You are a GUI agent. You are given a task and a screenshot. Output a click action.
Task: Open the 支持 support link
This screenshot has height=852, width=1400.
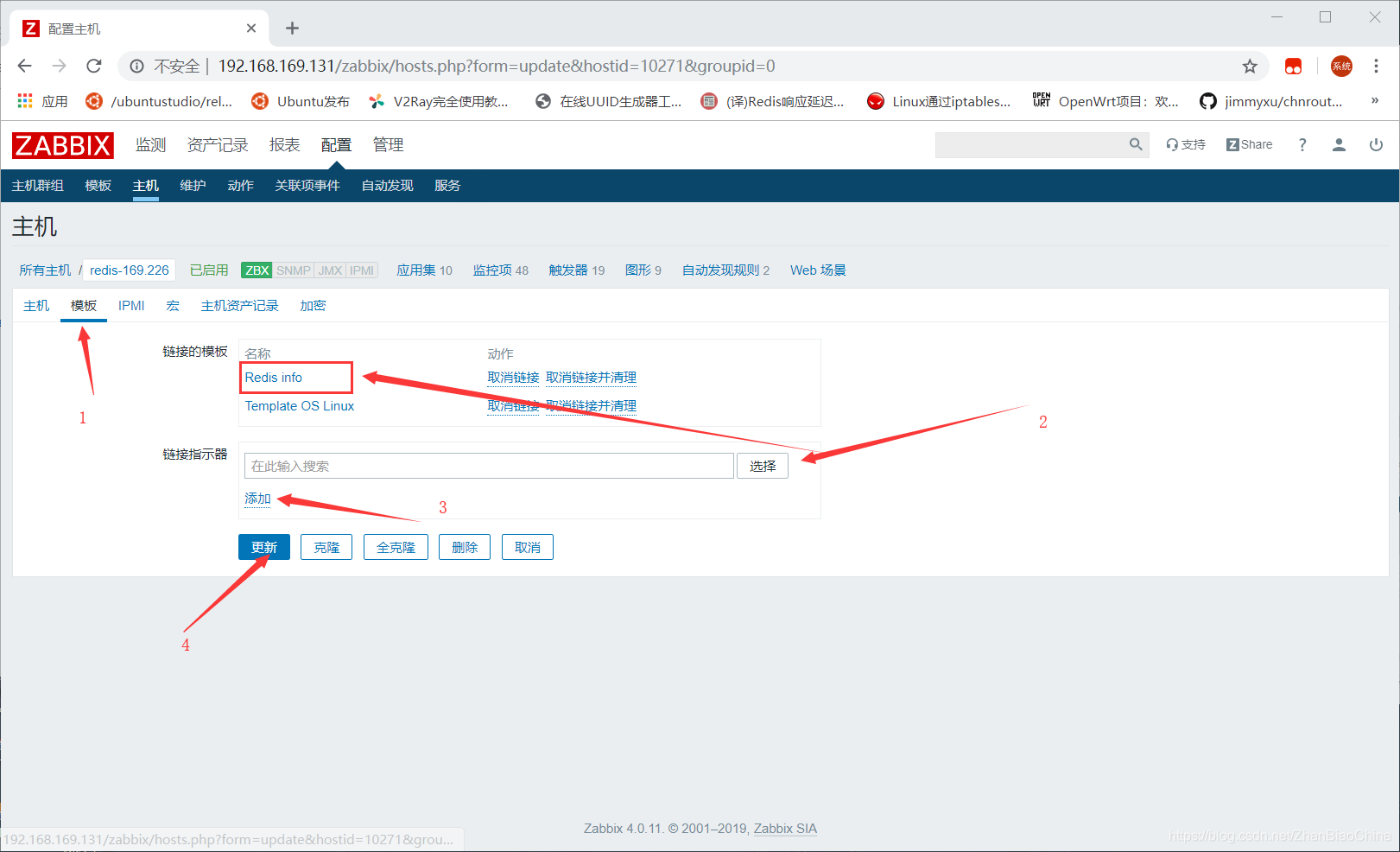[1185, 144]
